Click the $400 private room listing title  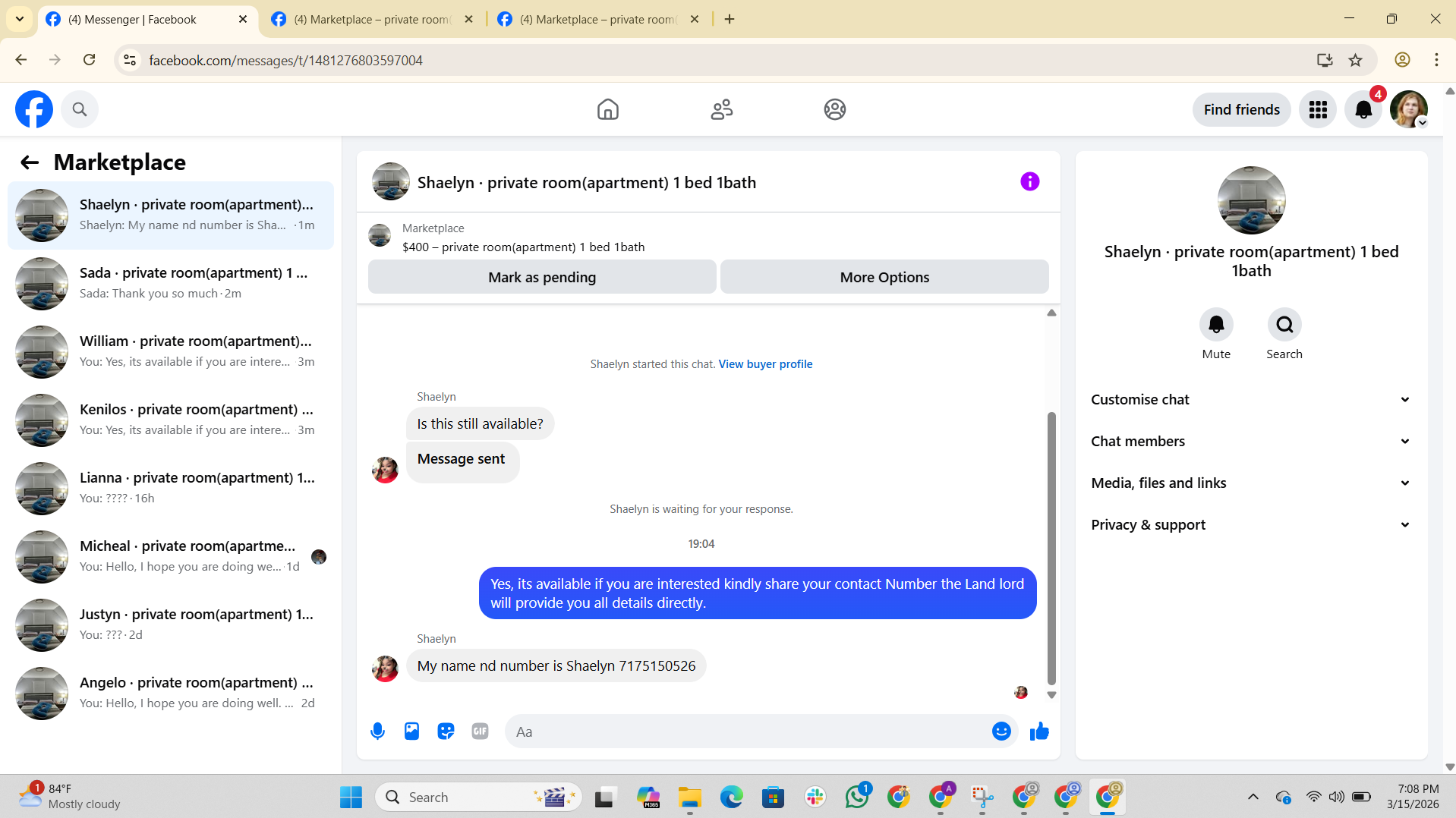523,247
